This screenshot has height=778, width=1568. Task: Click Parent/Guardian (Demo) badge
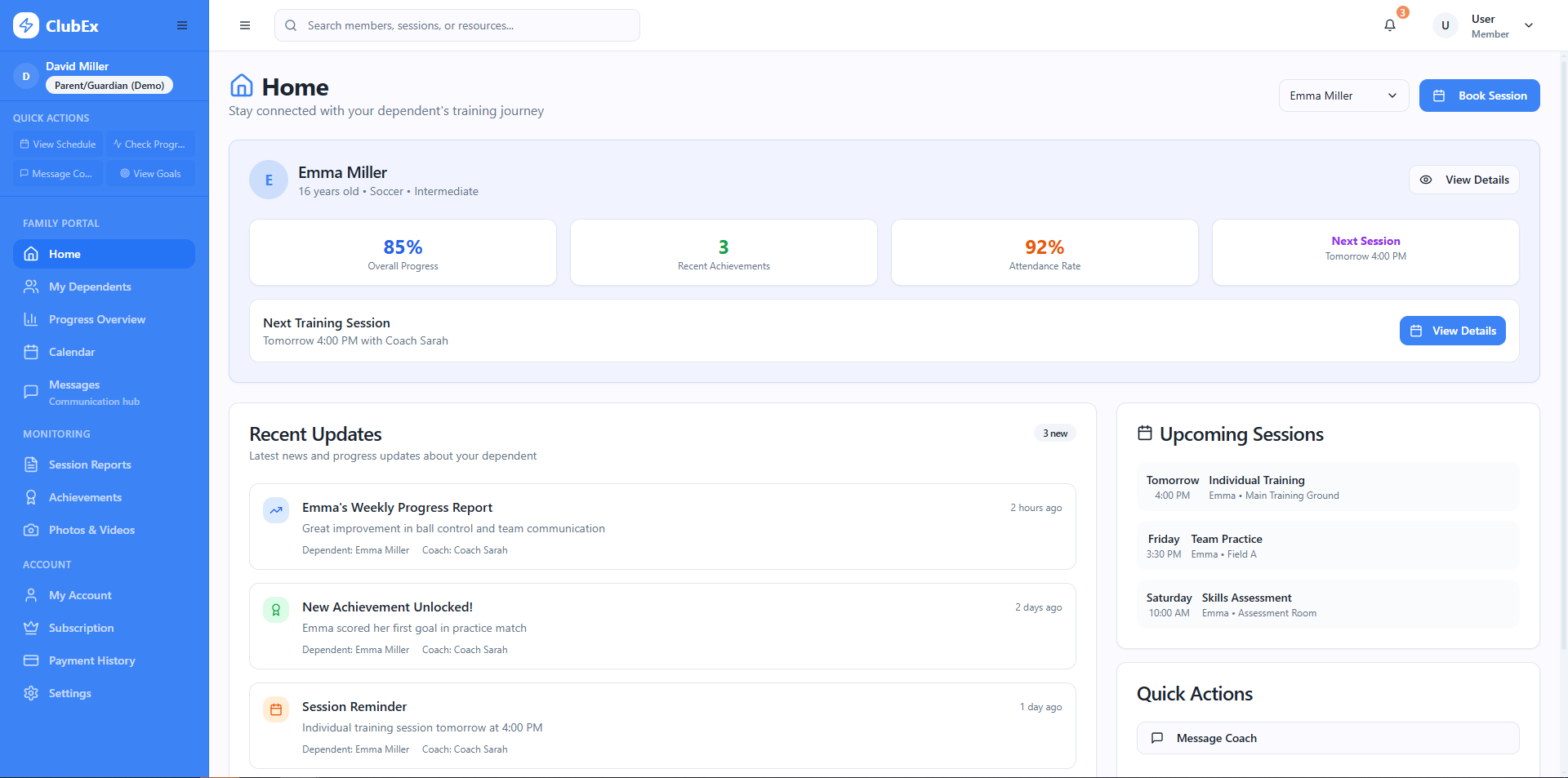(x=109, y=85)
